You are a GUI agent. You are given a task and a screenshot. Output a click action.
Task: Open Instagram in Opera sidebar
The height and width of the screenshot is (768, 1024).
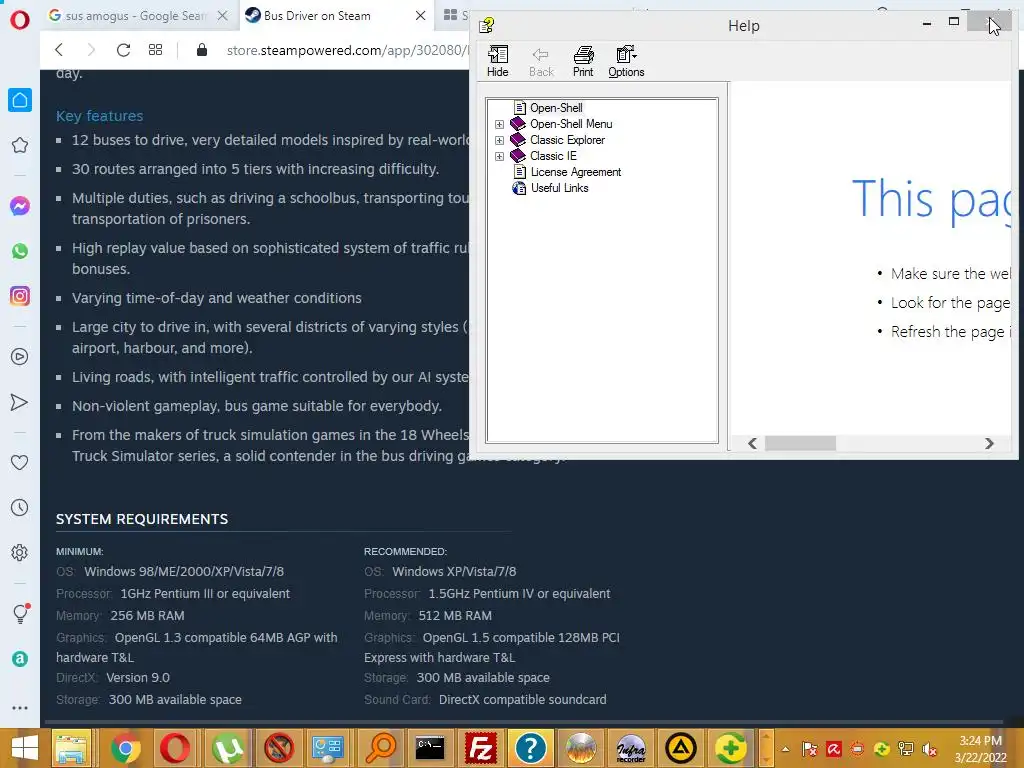20,296
